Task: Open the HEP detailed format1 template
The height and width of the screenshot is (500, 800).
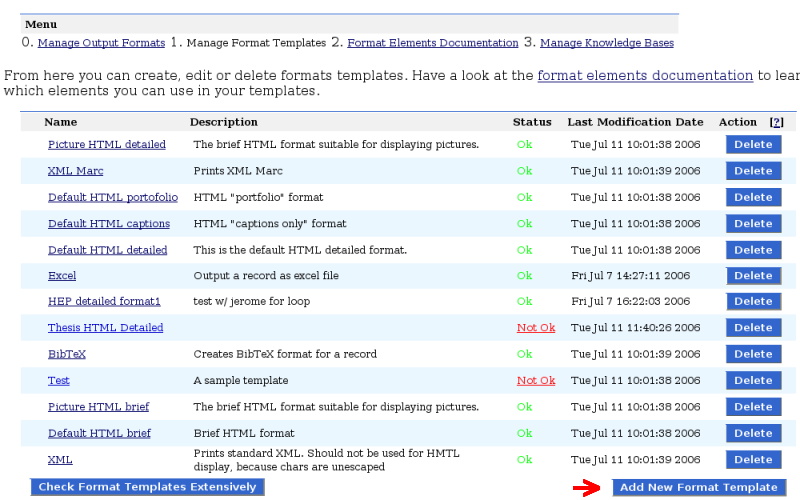Action: coord(104,301)
